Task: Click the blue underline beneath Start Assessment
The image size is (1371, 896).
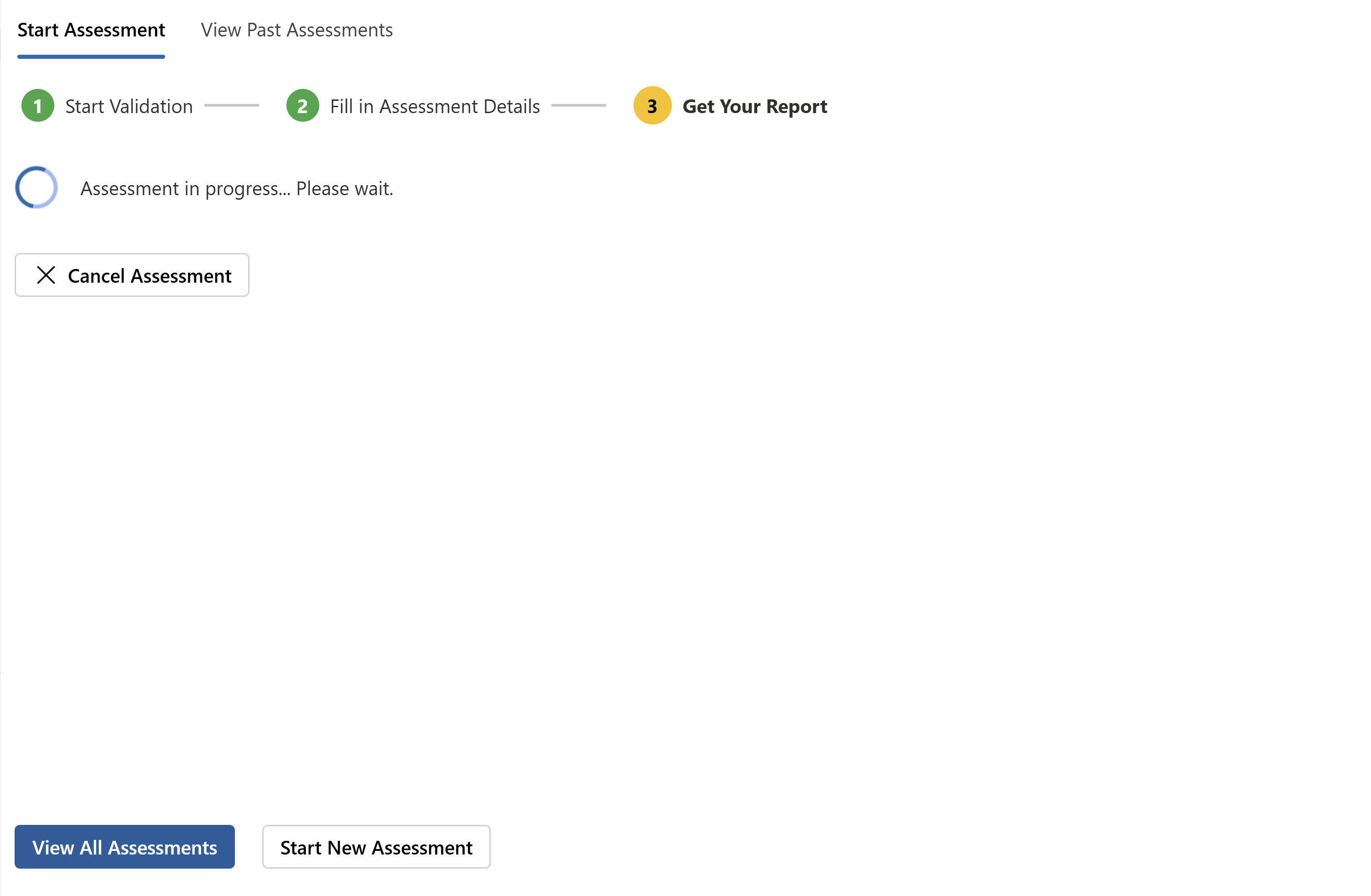Action: coord(91,57)
